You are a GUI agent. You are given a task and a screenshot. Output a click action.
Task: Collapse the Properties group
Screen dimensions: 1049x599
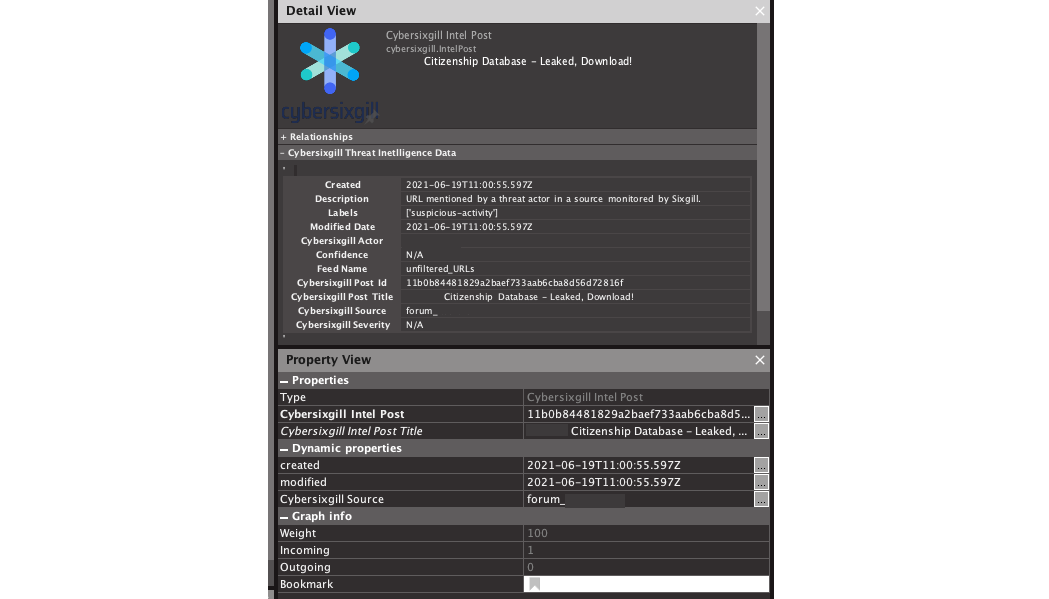click(285, 381)
